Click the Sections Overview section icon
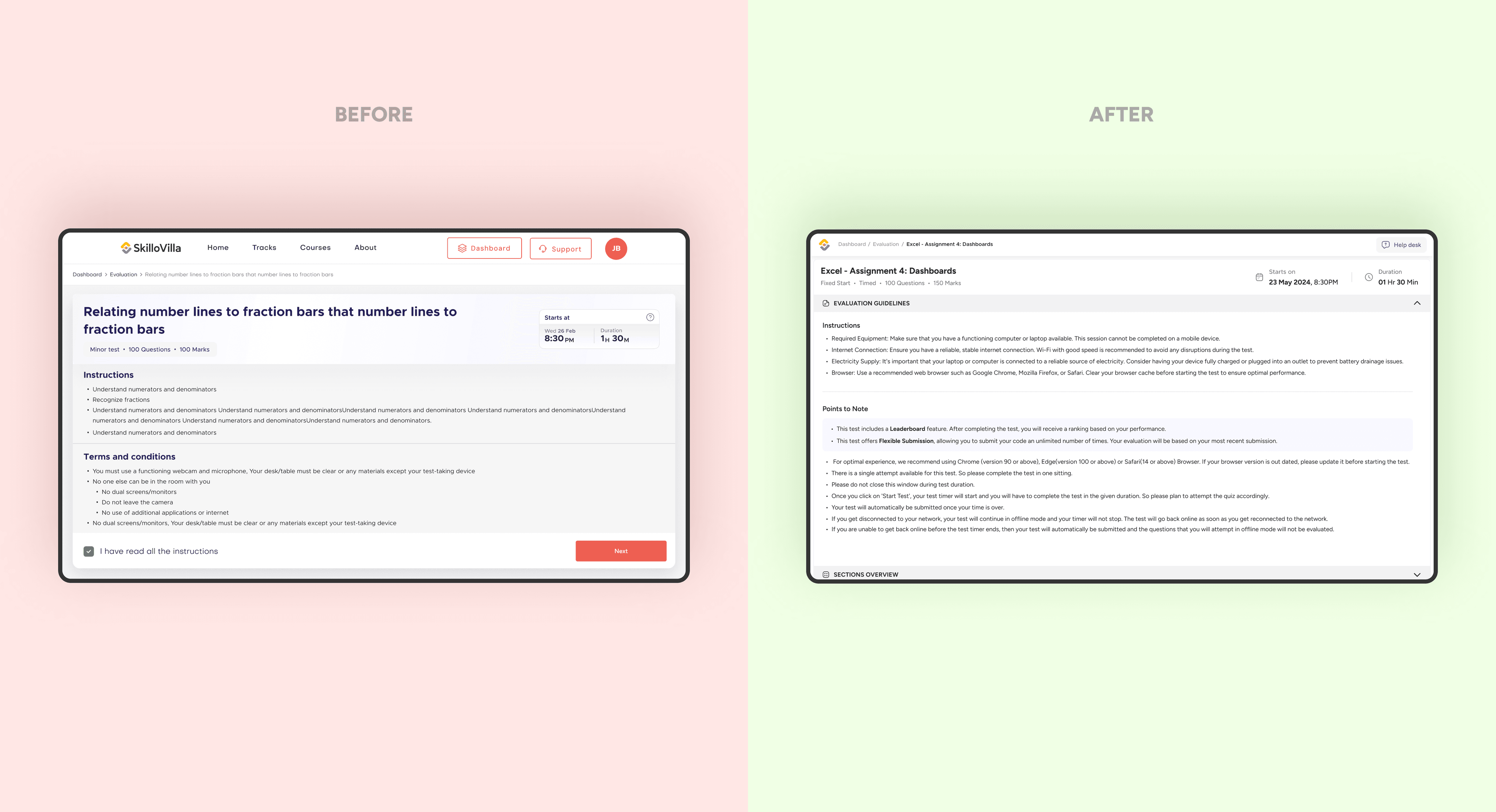This screenshot has height=812, width=1496. tap(826, 575)
